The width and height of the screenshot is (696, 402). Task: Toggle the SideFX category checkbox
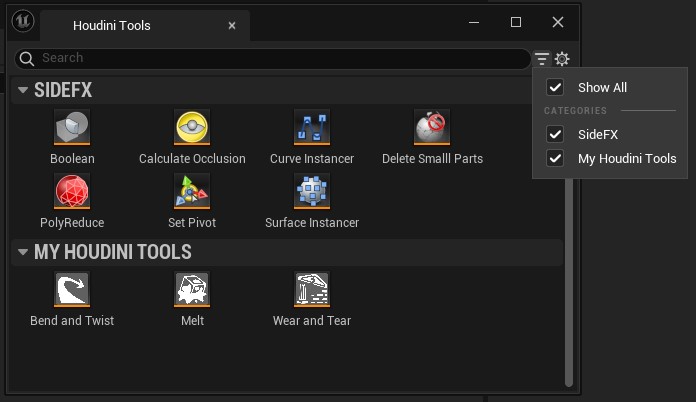pyautogui.click(x=555, y=134)
